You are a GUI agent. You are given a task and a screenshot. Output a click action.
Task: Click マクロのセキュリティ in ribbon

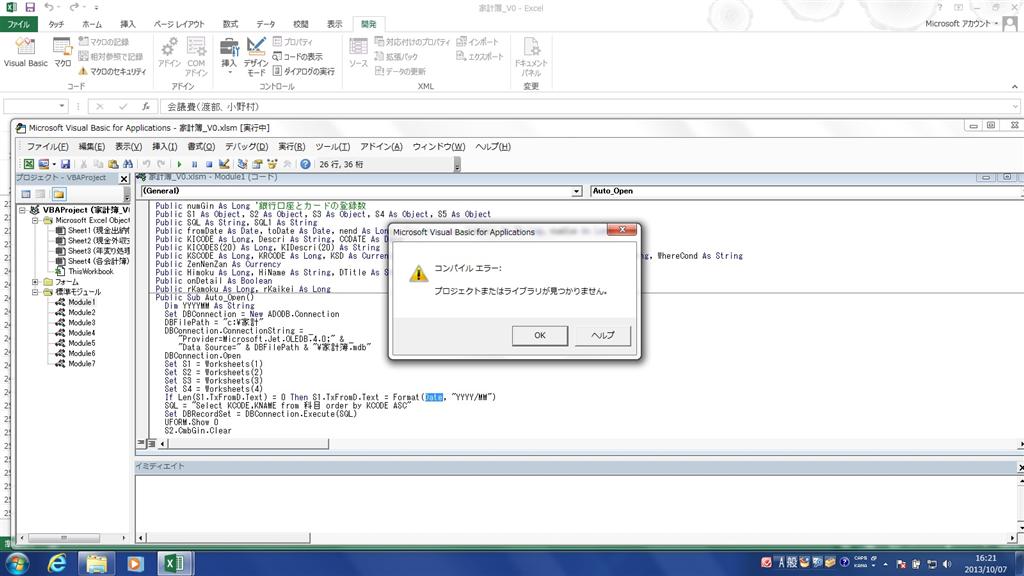112,71
